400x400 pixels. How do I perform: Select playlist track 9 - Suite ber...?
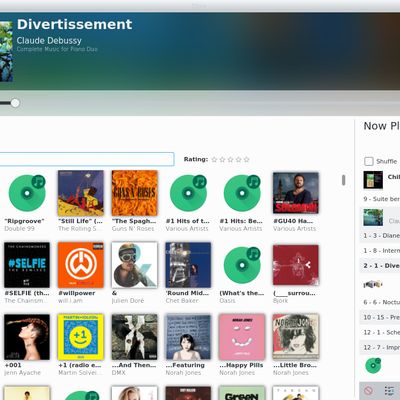381,199
